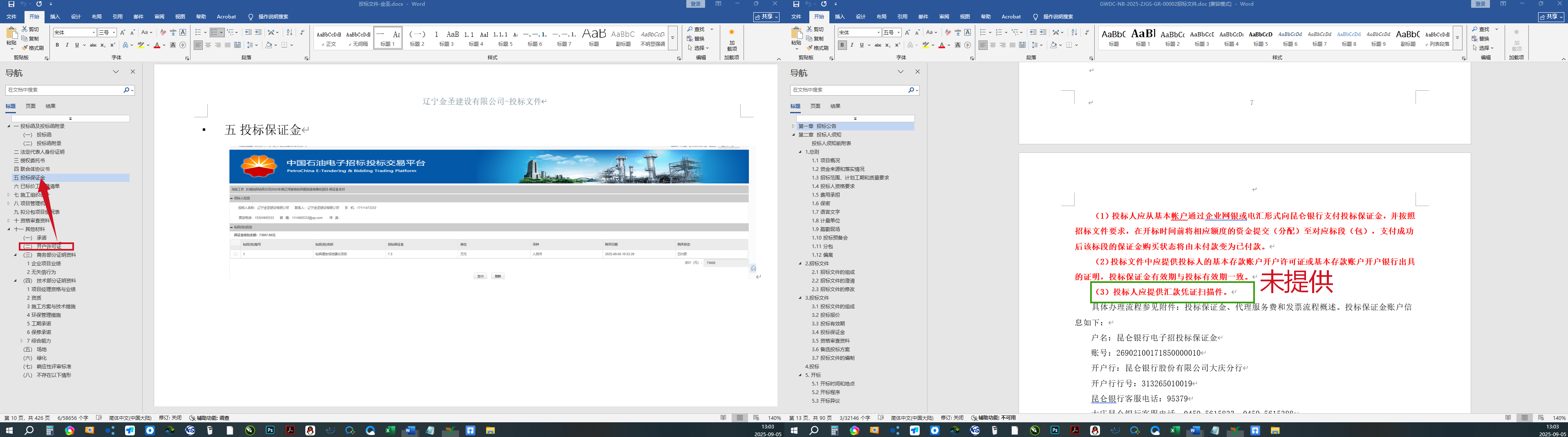This screenshot has height=437, width=1568.
Task: Open the 审阅 tab in the left window
Action: click(x=159, y=17)
